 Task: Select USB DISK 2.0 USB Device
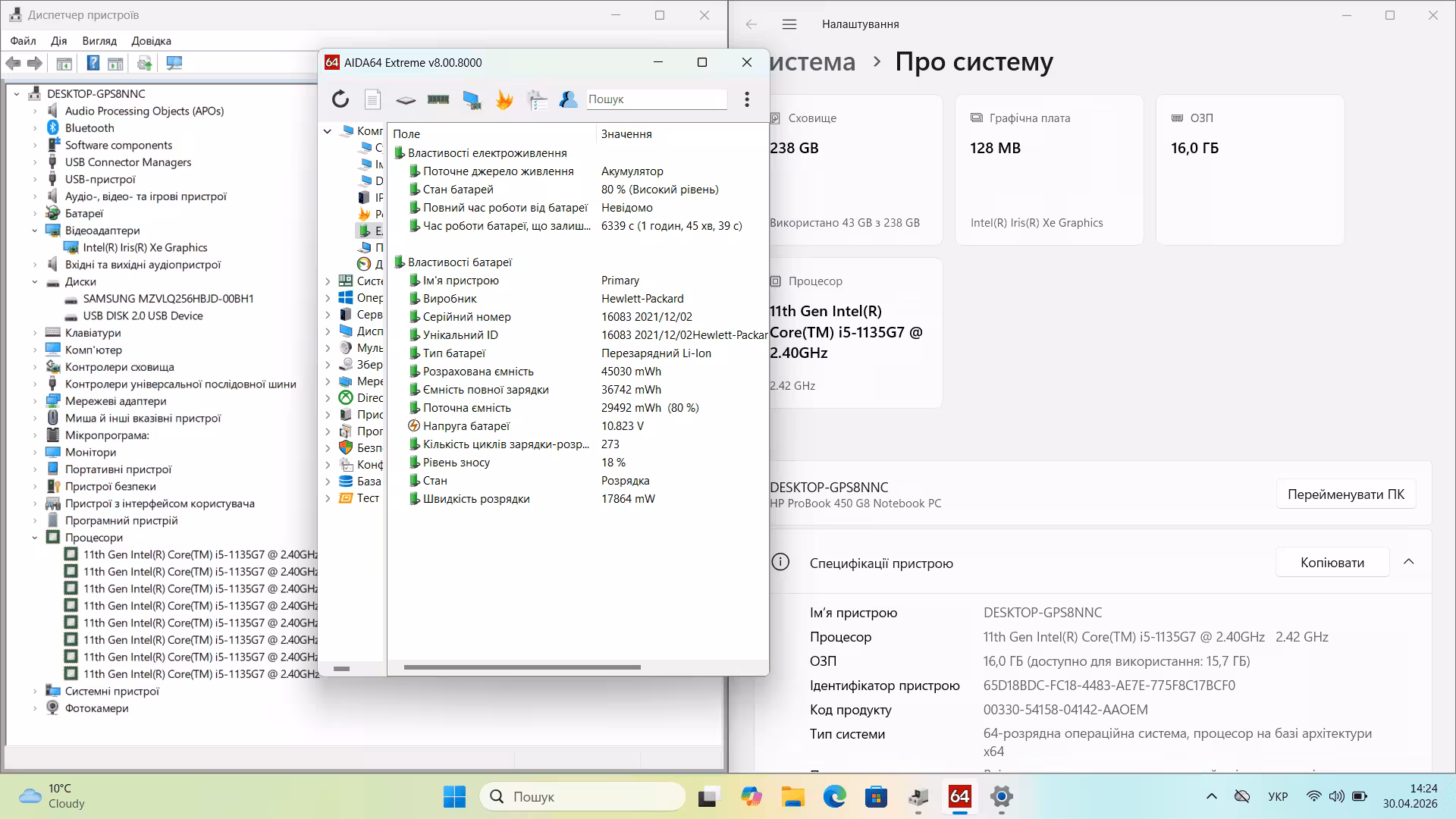pos(143,316)
